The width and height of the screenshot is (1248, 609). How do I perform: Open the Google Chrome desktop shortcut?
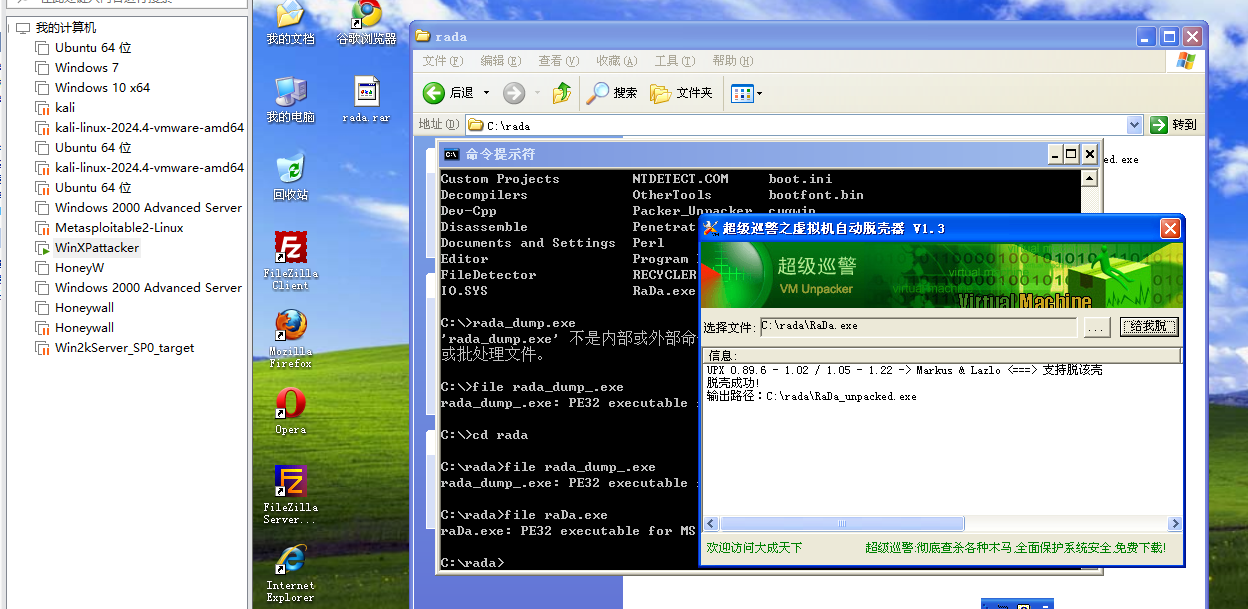[x=367, y=22]
